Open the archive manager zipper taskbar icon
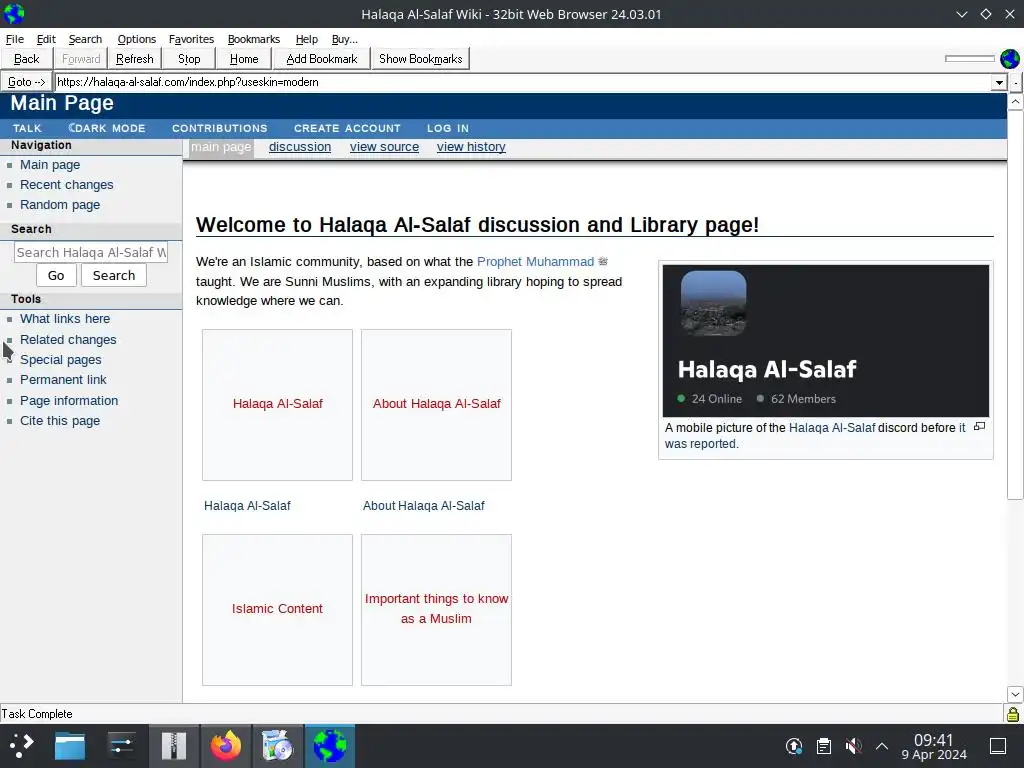Screen dimensions: 1024x768 [x=174, y=745]
